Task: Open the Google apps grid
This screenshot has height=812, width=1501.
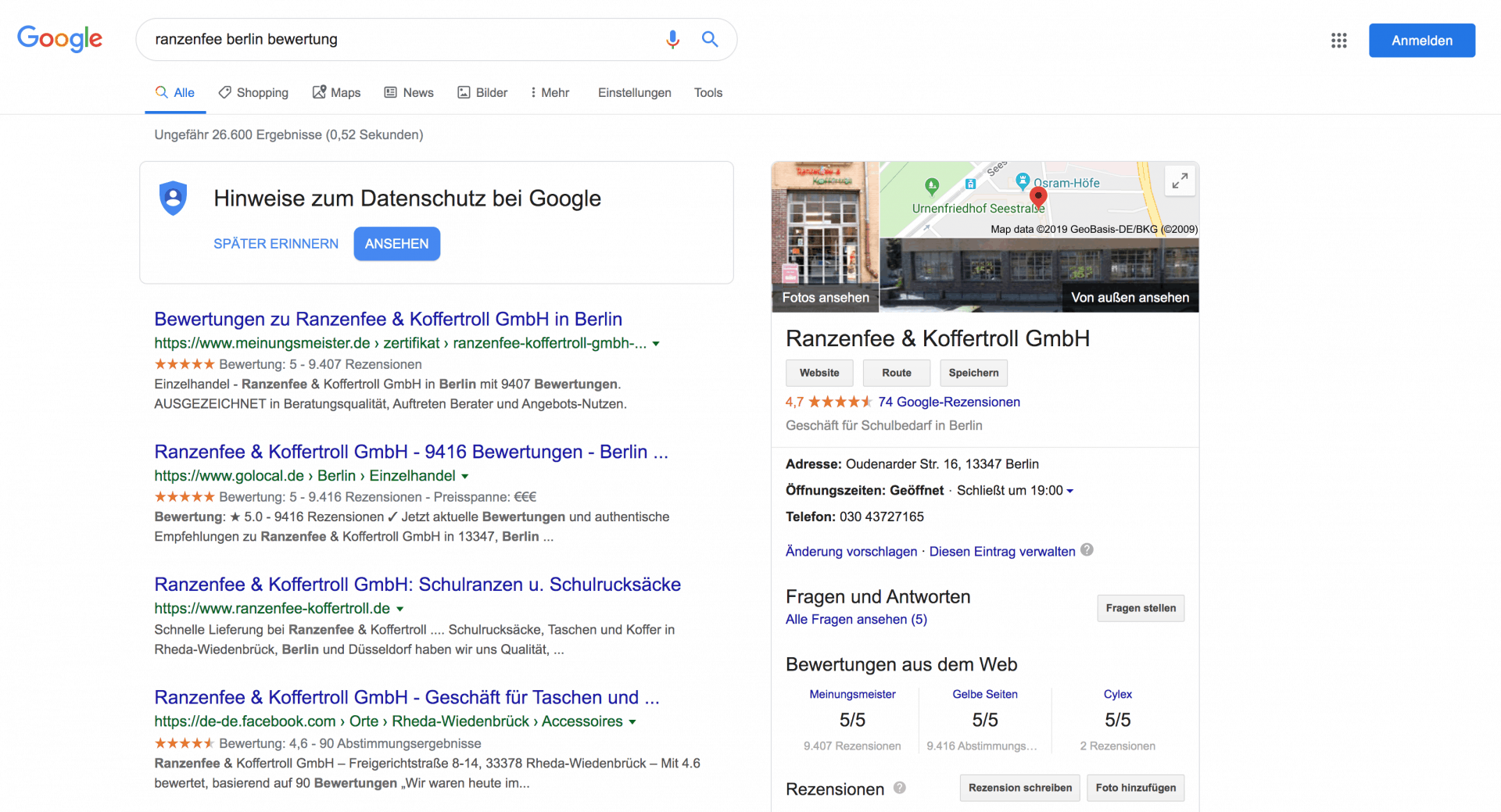Action: click(x=1338, y=41)
